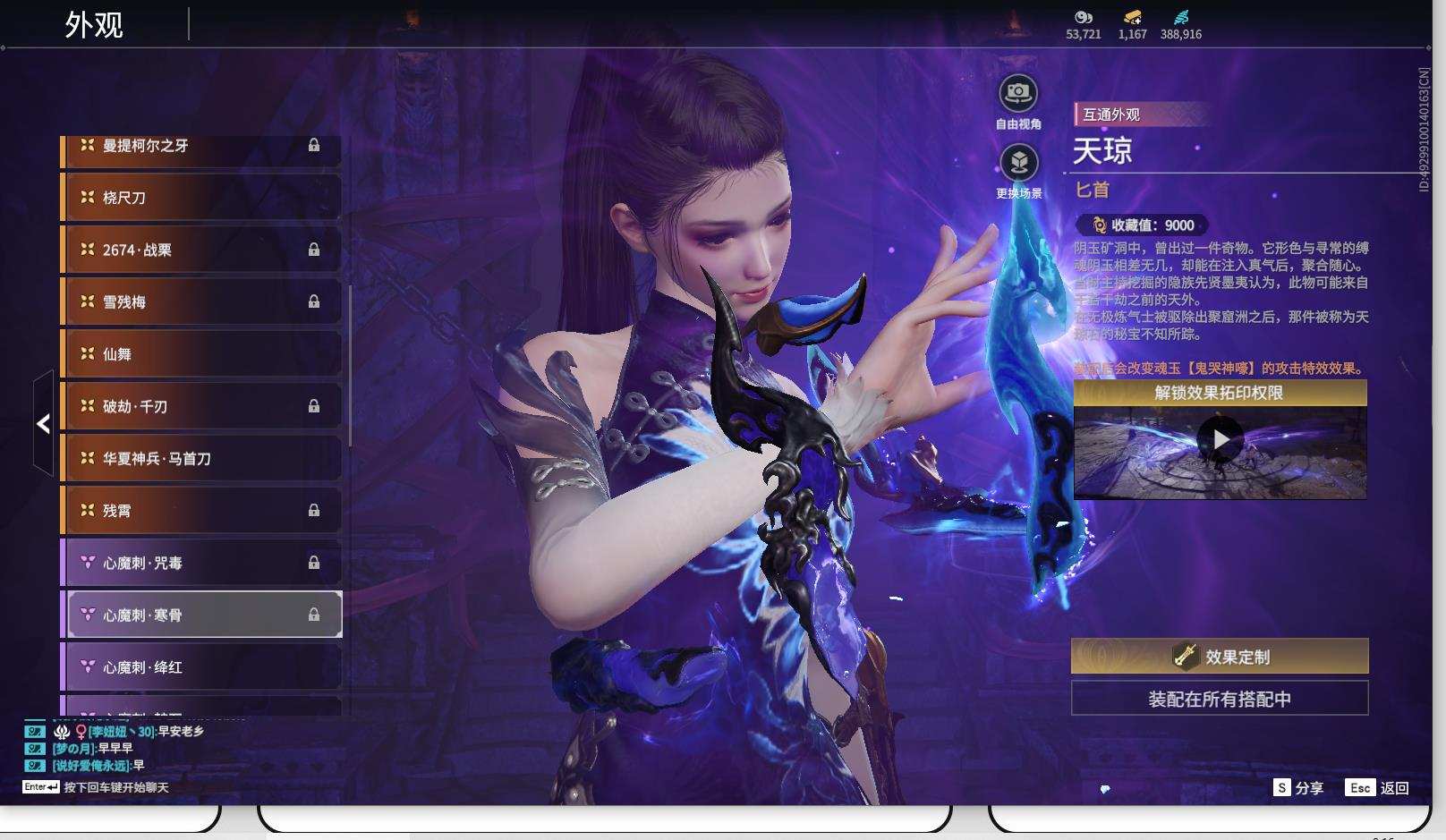
Task: Click the S 分享 share button
Action: point(1298,788)
